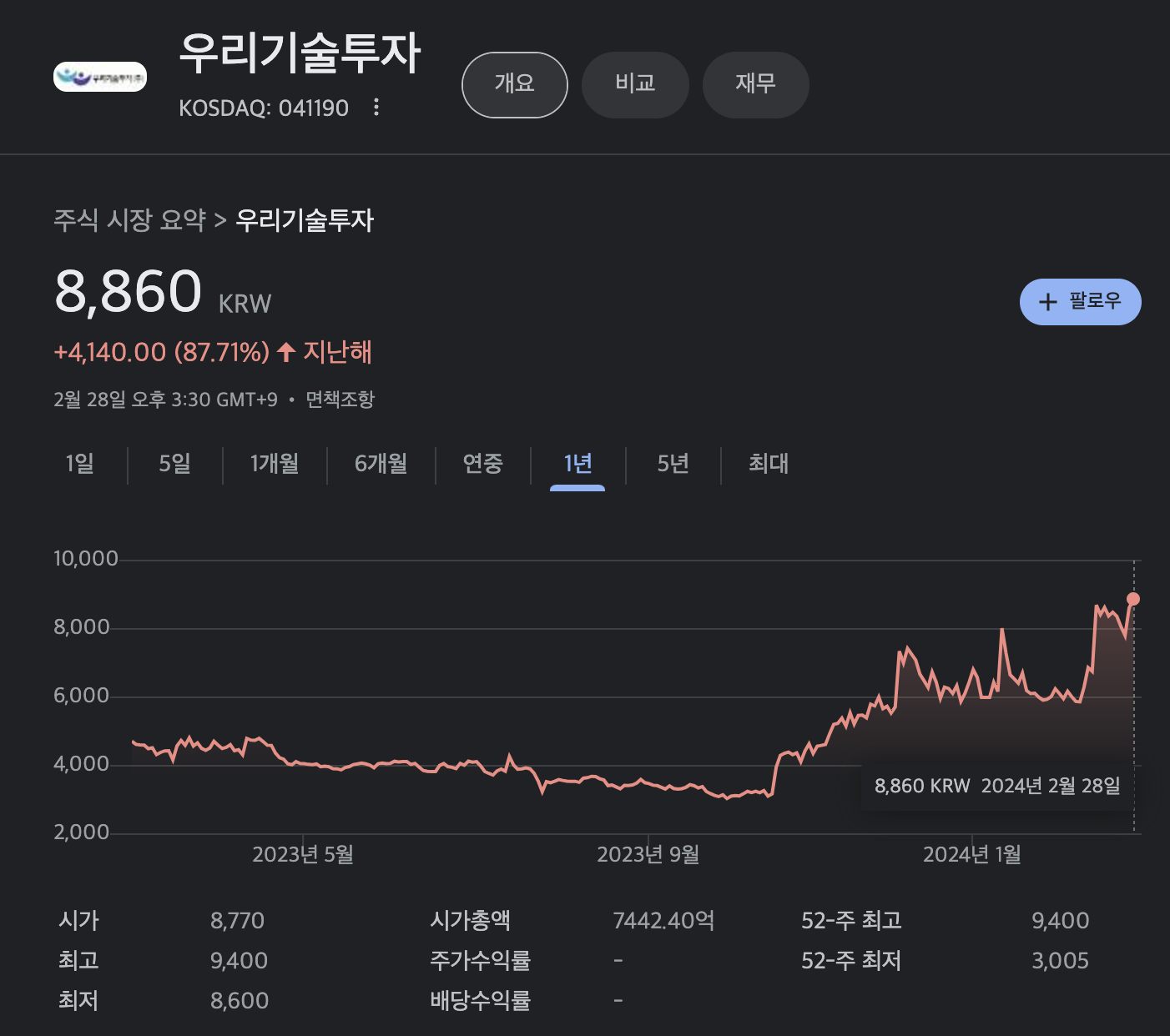1170x1036 pixels.
Task: Click the 8,860 KRW chart tooltip
Action: coord(997,786)
